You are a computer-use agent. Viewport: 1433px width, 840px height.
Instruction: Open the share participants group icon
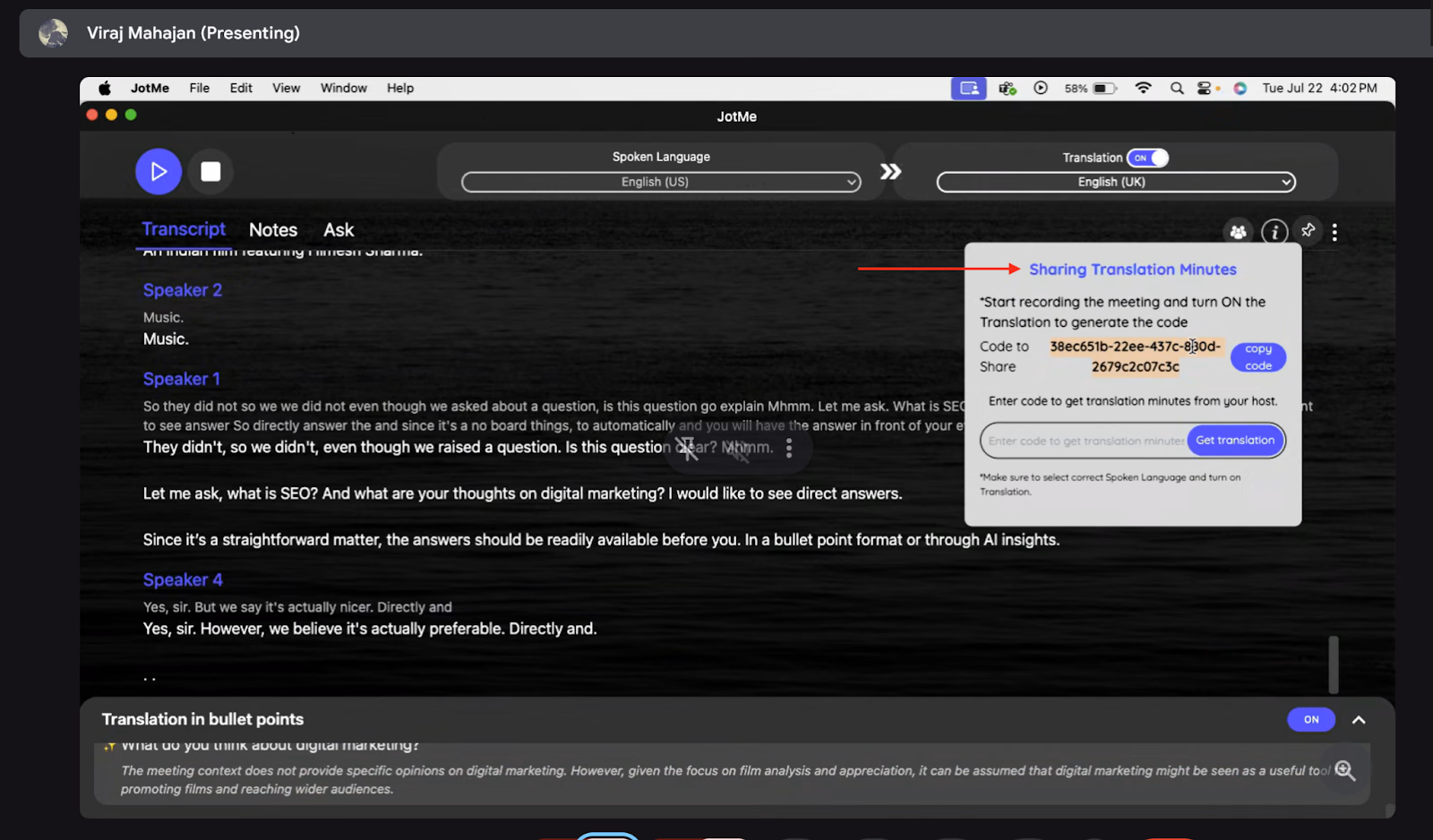1238,232
